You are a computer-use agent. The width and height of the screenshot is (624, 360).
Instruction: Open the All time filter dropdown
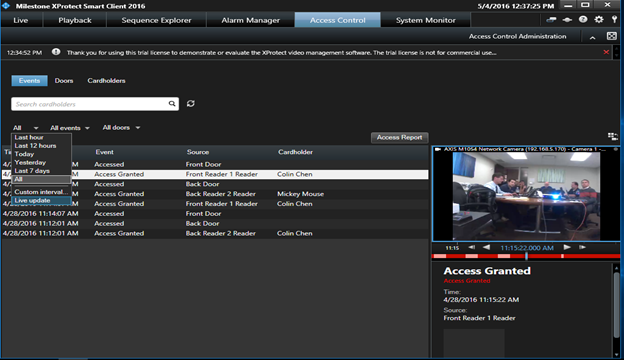pyautogui.click(x=25, y=128)
